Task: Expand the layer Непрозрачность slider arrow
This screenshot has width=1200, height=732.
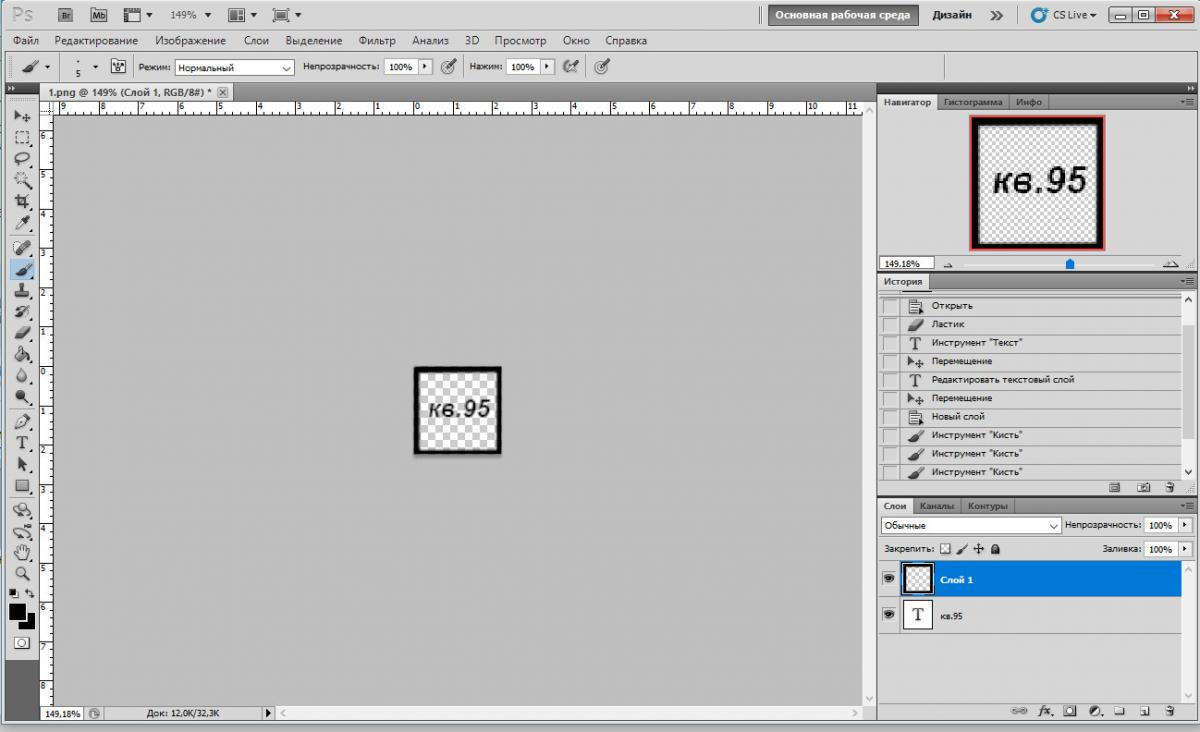Action: 1186,525
